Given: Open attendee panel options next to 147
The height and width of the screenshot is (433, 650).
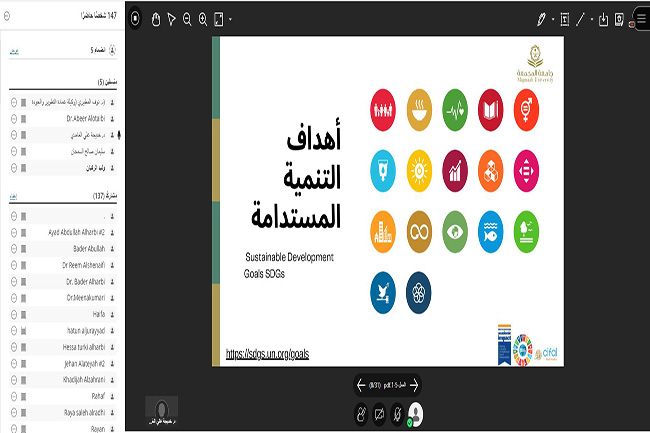Looking at the screenshot, I should click(x=7, y=16).
